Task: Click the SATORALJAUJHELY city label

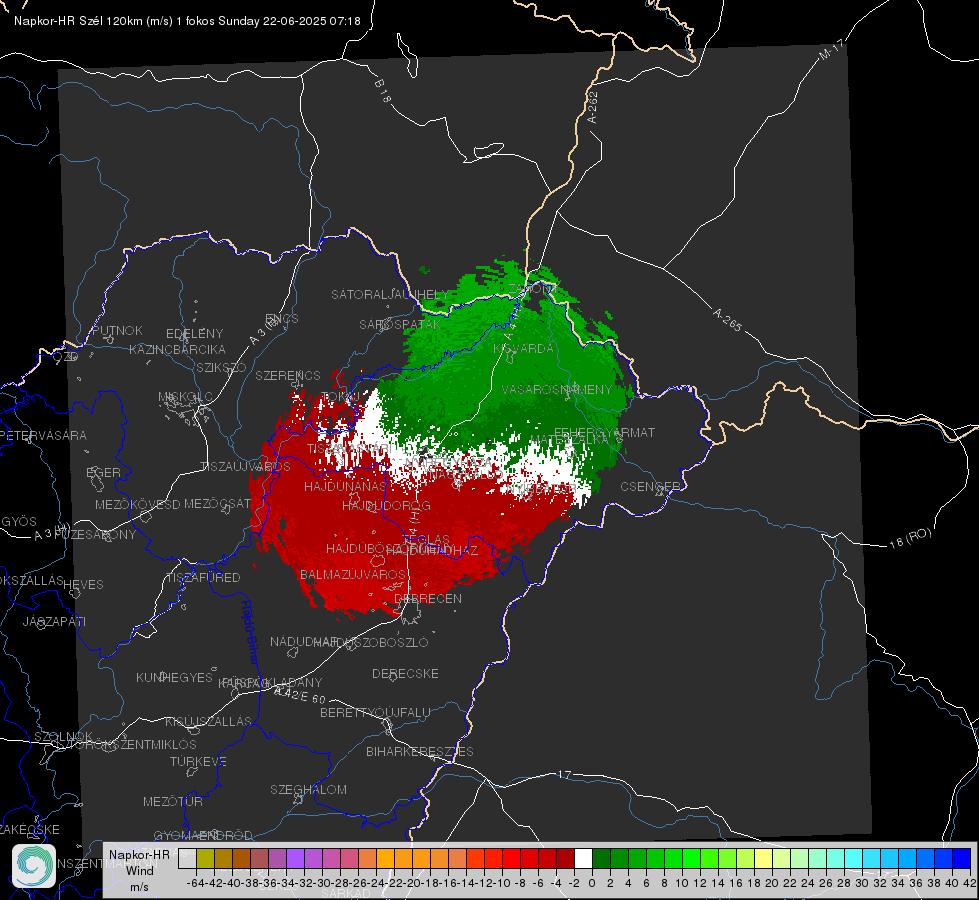Action: [x=390, y=294]
